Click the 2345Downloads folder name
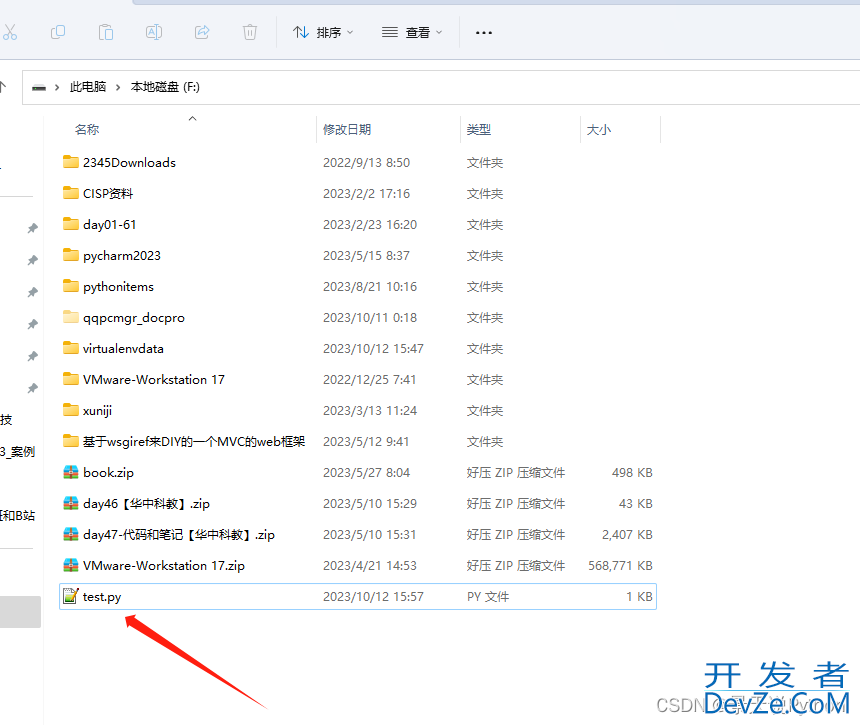This screenshot has height=725, width=860. point(129,162)
